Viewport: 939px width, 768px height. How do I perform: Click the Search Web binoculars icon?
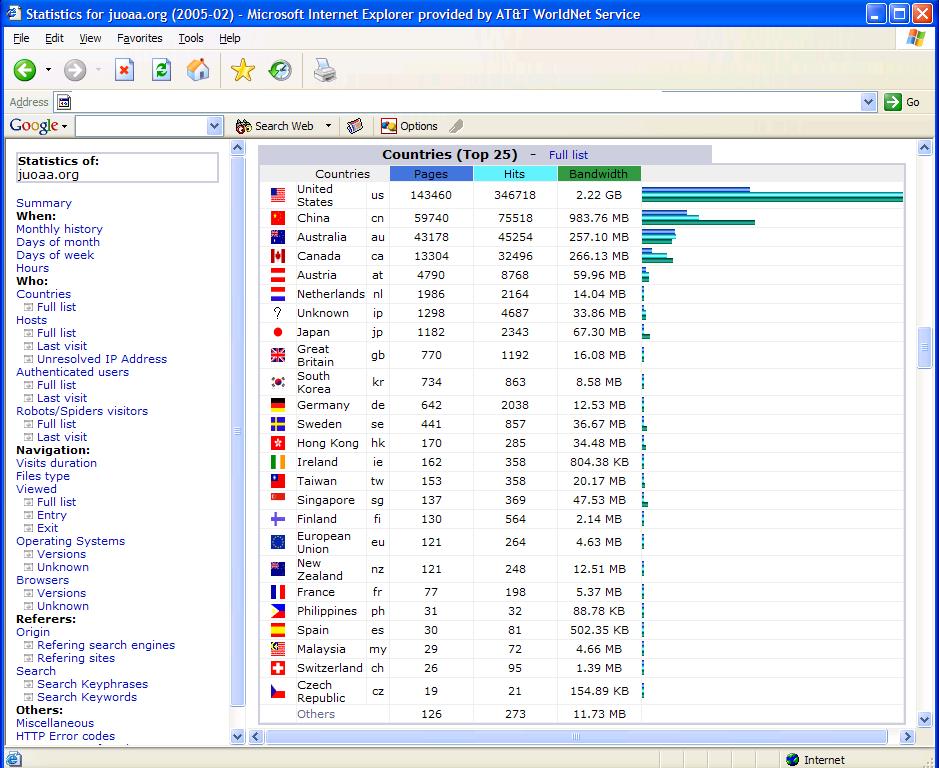tap(243, 126)
